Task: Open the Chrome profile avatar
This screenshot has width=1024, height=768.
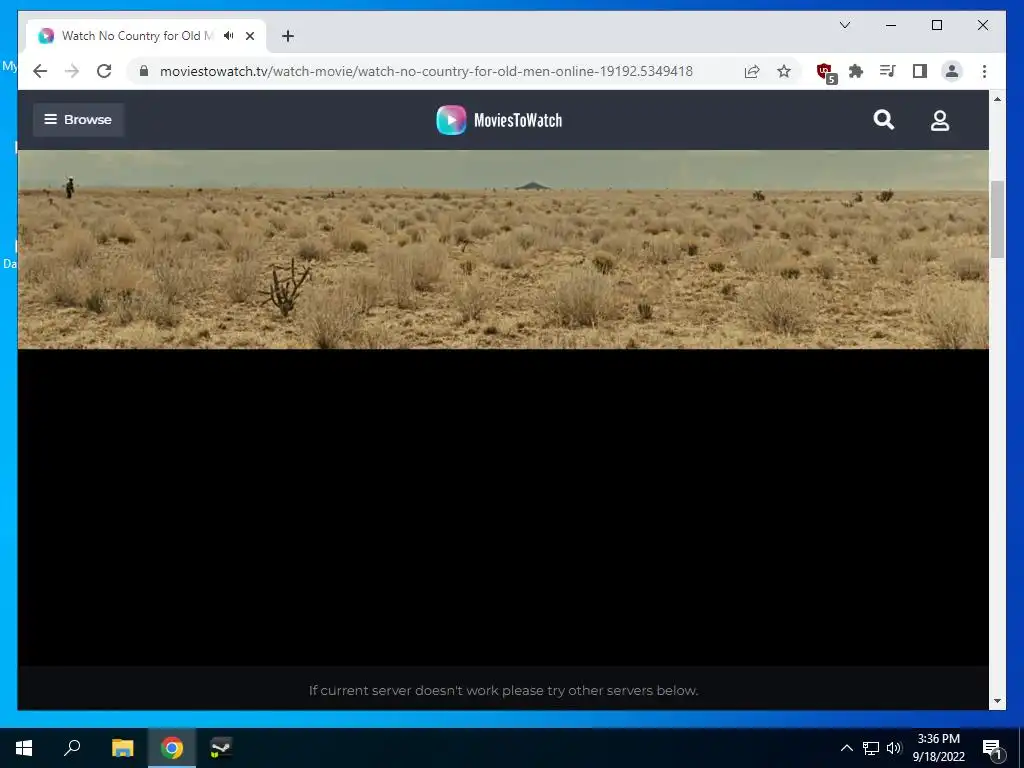Action: (x=952, y=71)
